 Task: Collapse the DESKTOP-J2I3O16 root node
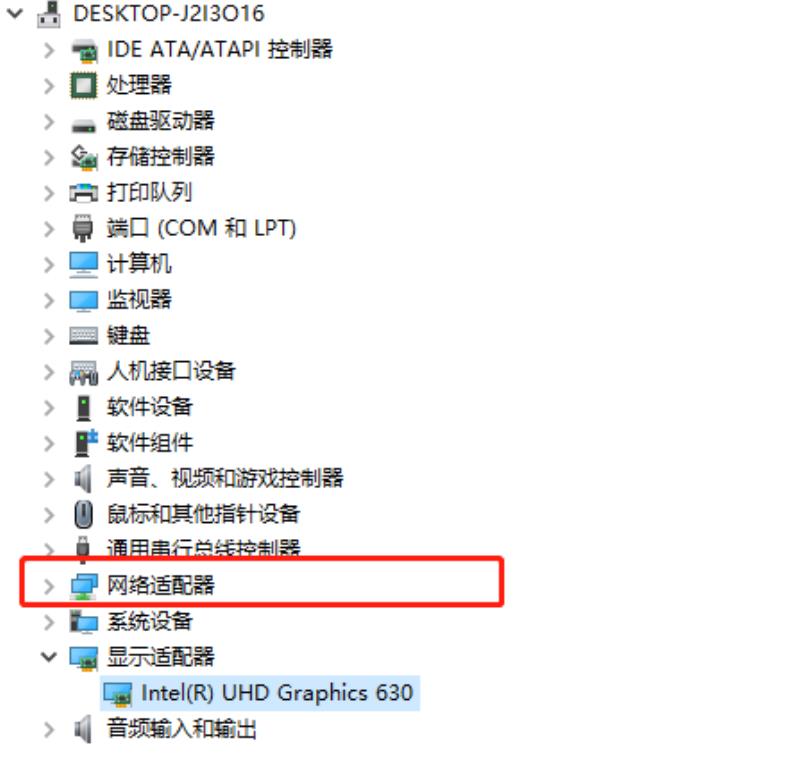pyautogui.click(x=15, y=14)
